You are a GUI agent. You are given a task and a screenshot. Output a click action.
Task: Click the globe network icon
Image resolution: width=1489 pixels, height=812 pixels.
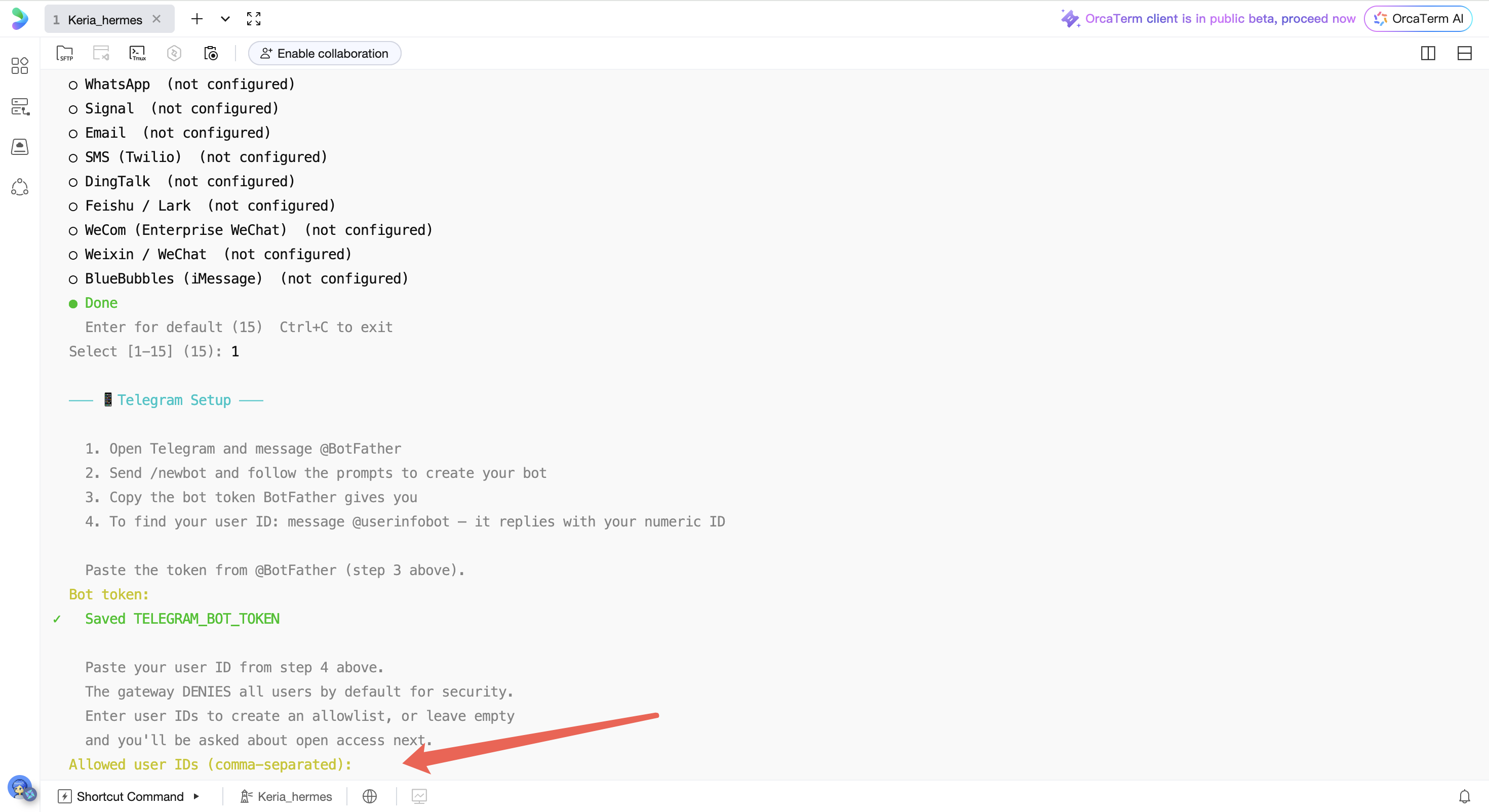point(369,796)
